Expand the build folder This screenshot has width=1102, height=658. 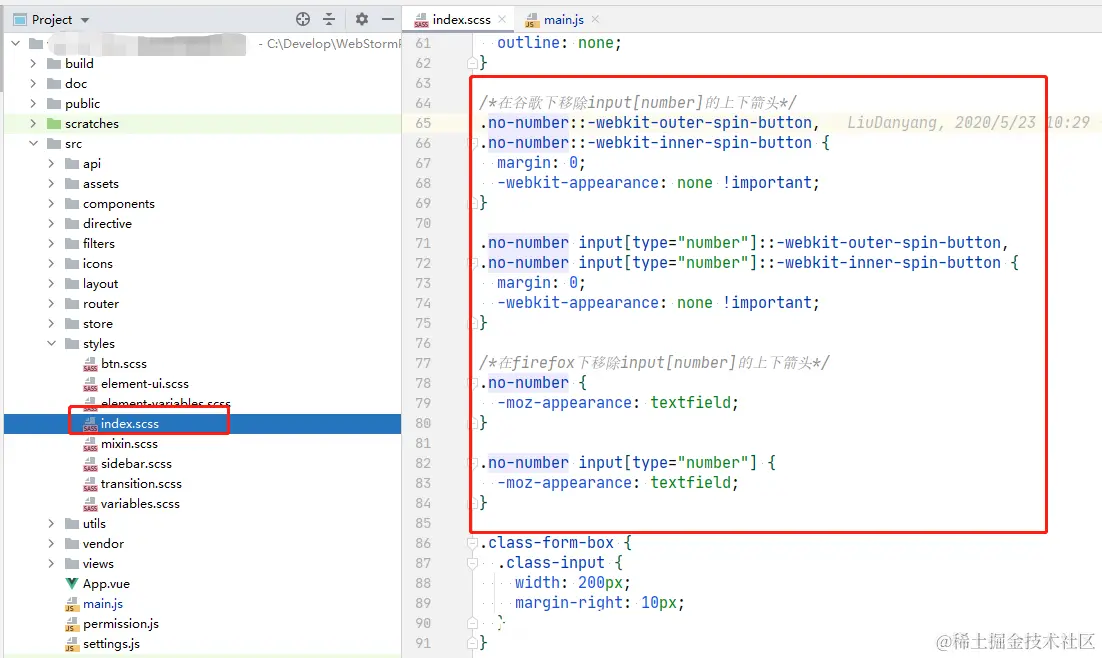coord(33,63)
